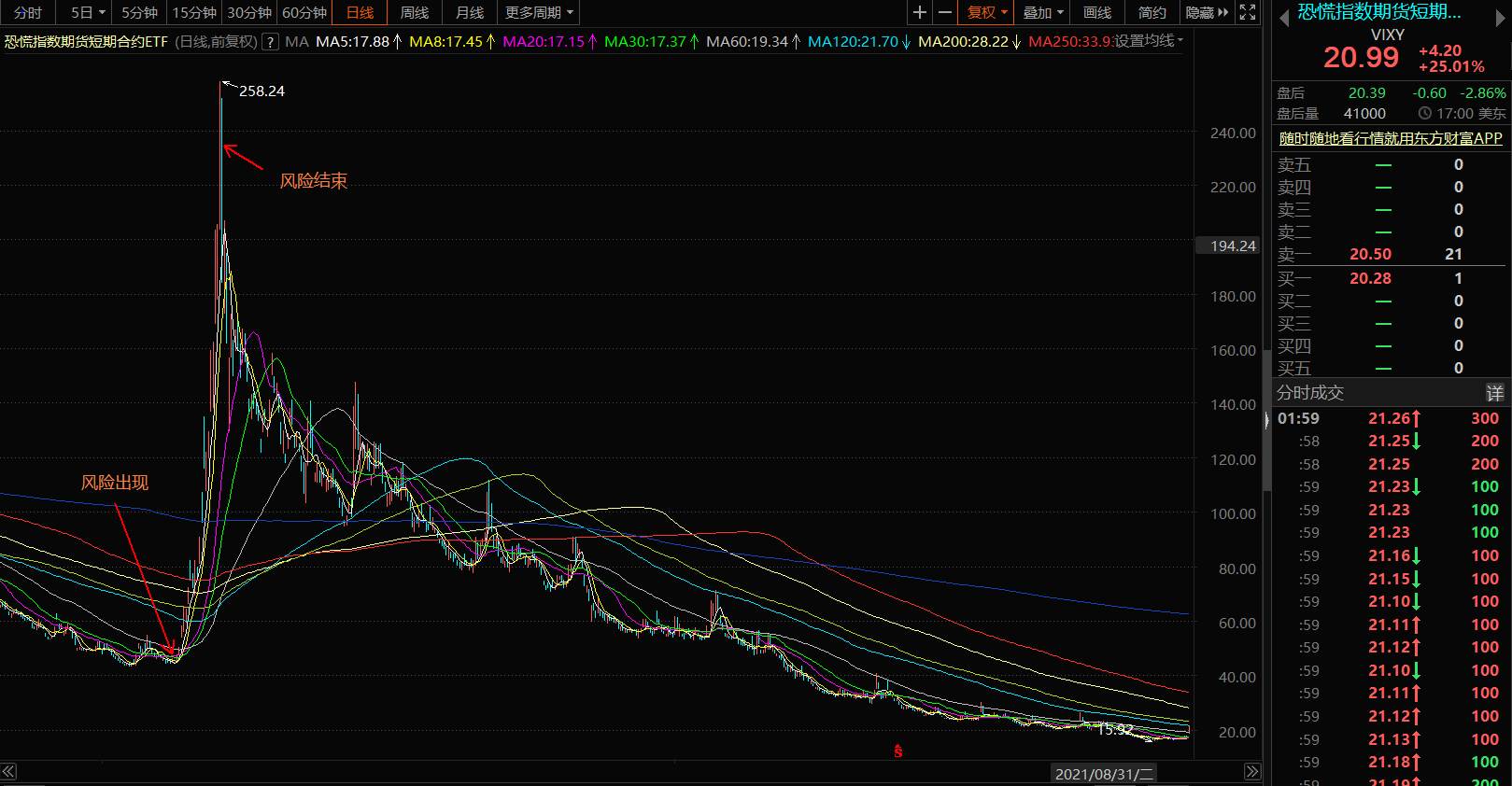This screenshot has width=1512, height=786.
Task: Open 设置均线 dropdown
Action: click(1149, 41)
